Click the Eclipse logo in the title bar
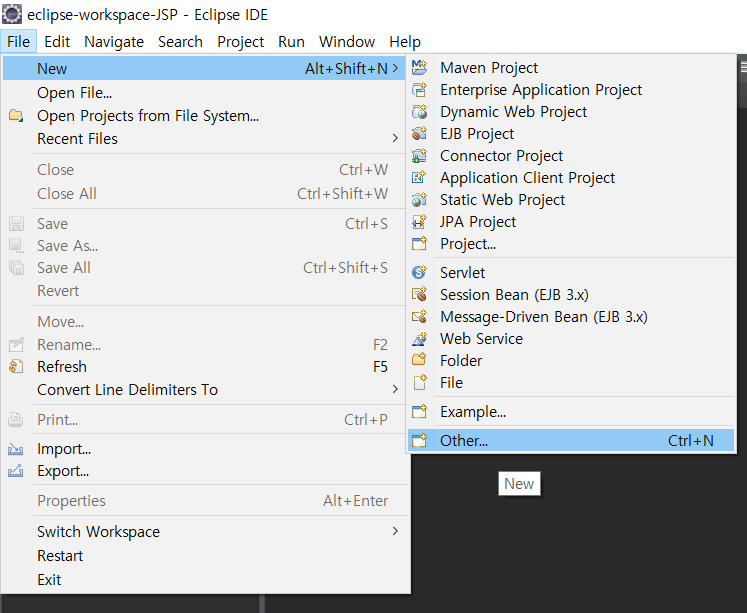747x613 pixels. (12, 14)
